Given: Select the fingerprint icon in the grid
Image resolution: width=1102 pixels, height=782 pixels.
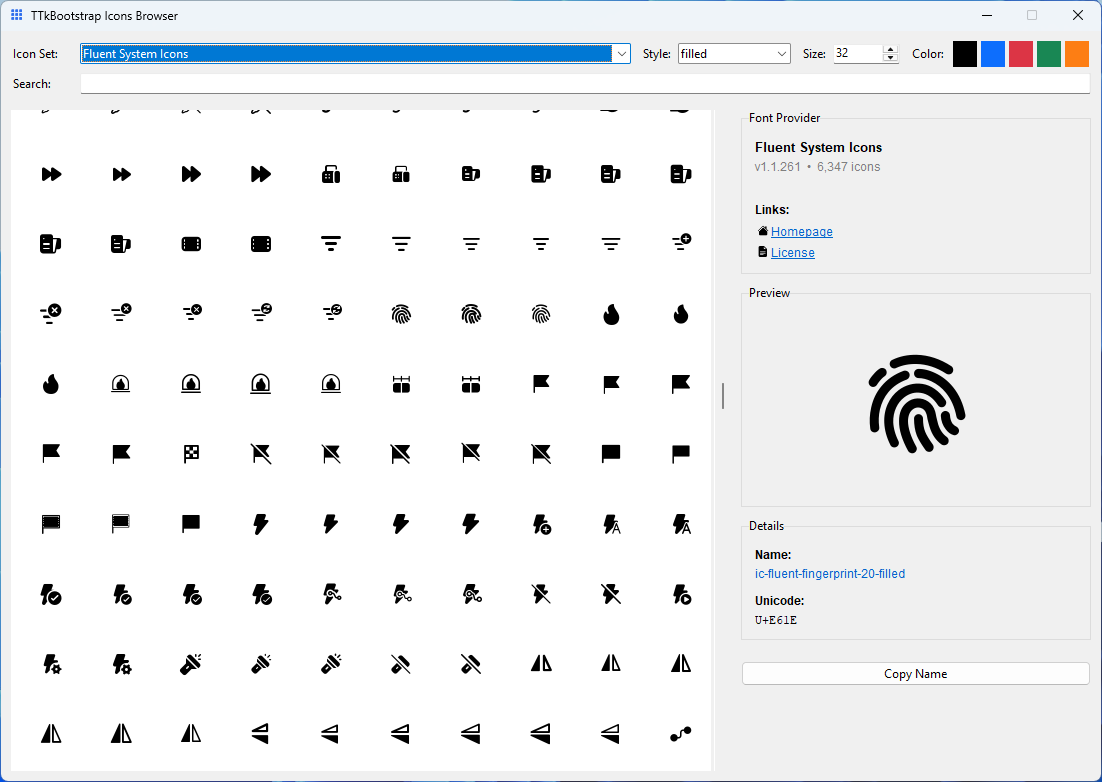Looking at the screenshot, I should tap(401, 313).
